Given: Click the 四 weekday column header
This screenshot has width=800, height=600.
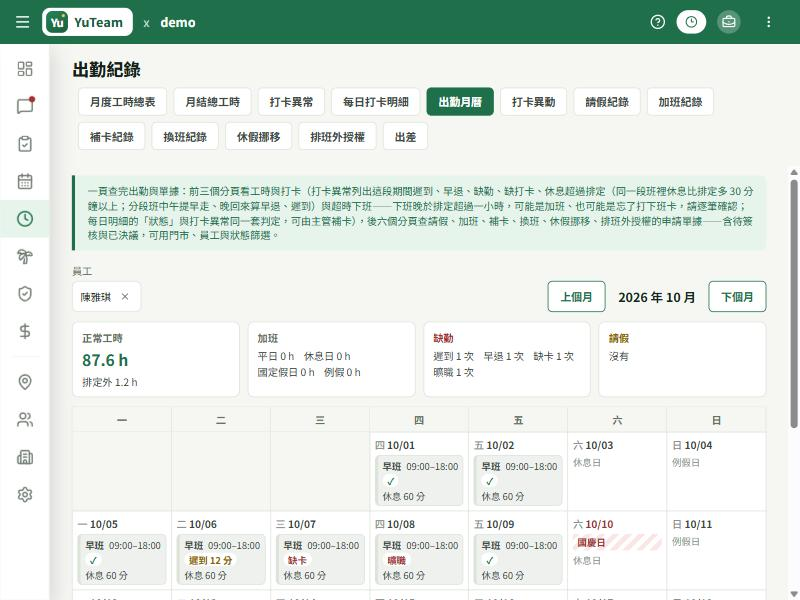Looking at the screenshot, I should [419, 420].
